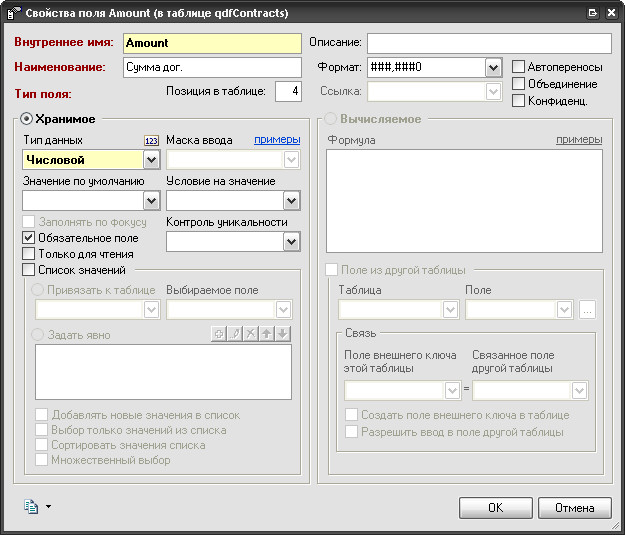Click into the Описание text field
The image size is (625, 535).
488,44
